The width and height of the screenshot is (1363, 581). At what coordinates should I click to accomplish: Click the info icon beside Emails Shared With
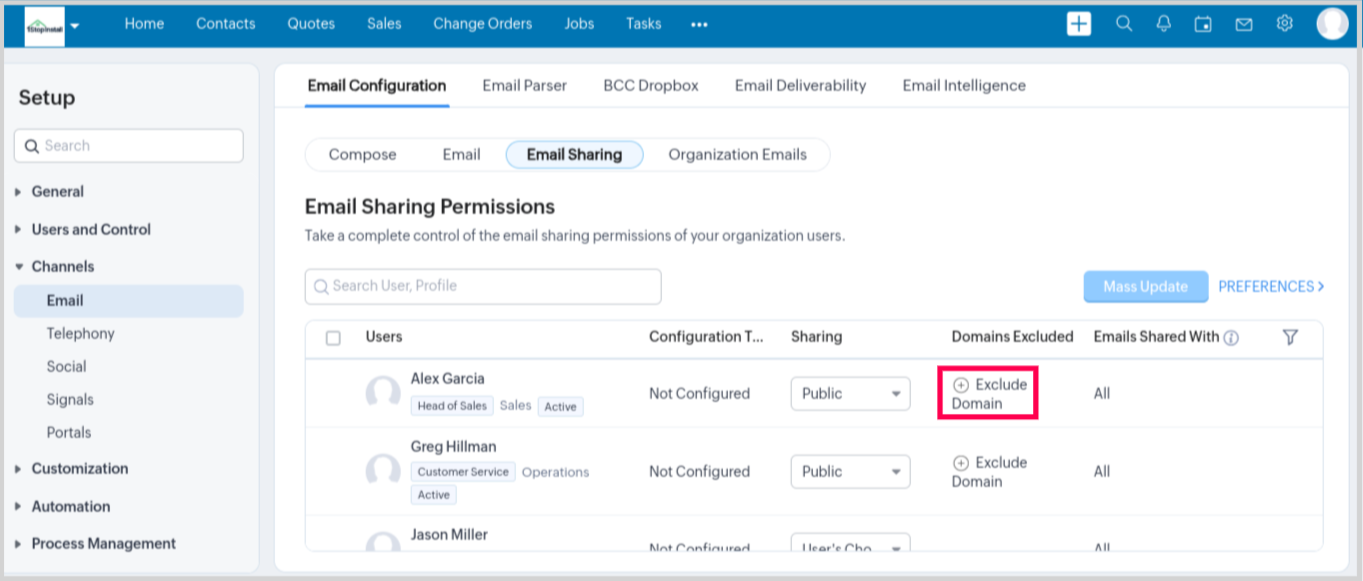(x=1231, y=338)
